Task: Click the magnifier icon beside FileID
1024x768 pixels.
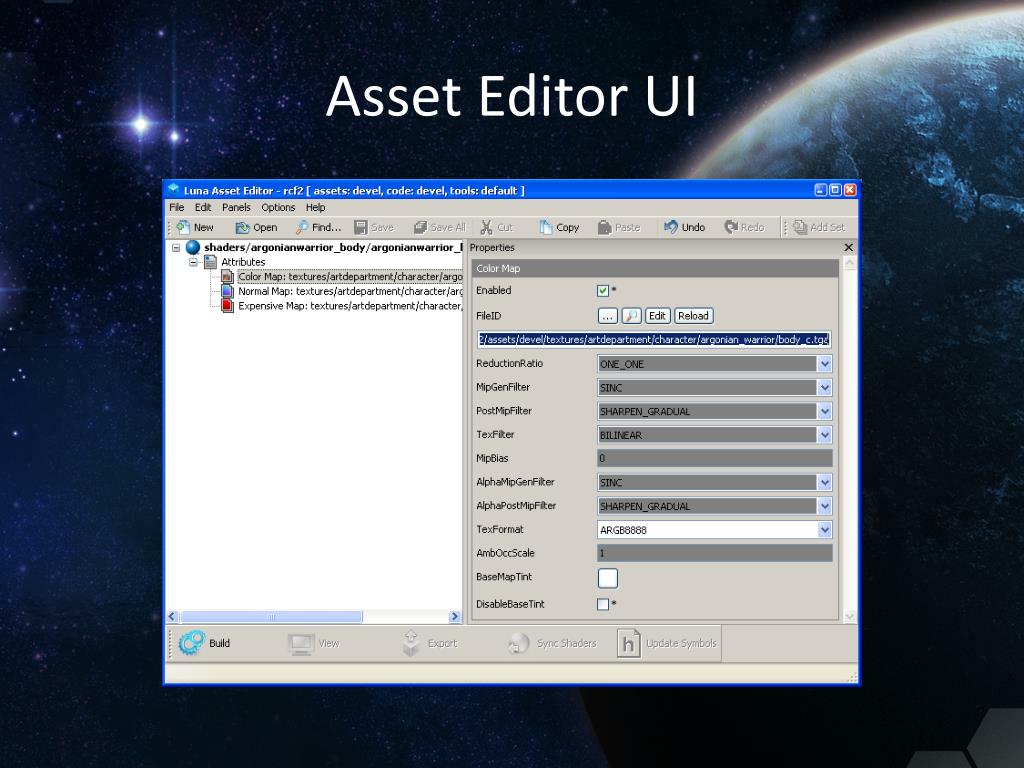Action: [631, 315]
